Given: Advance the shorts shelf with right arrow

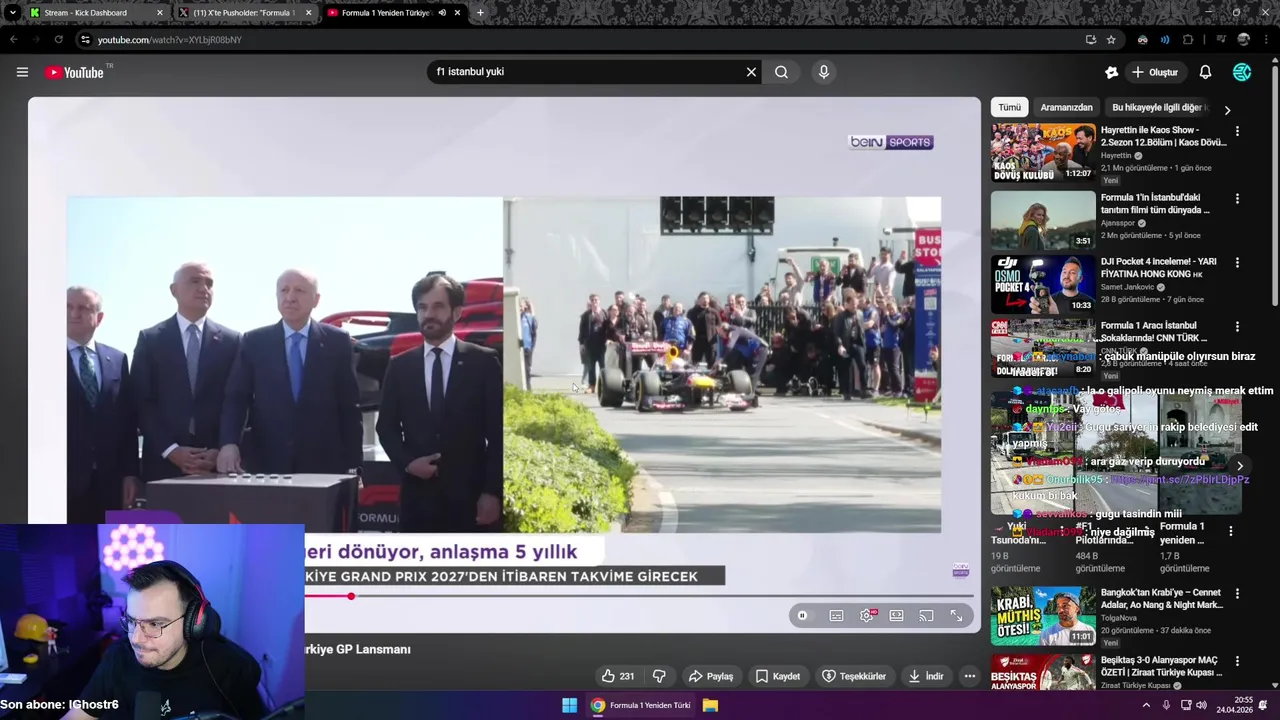Looking at the screenshot, I should (x=1239, y=466).
